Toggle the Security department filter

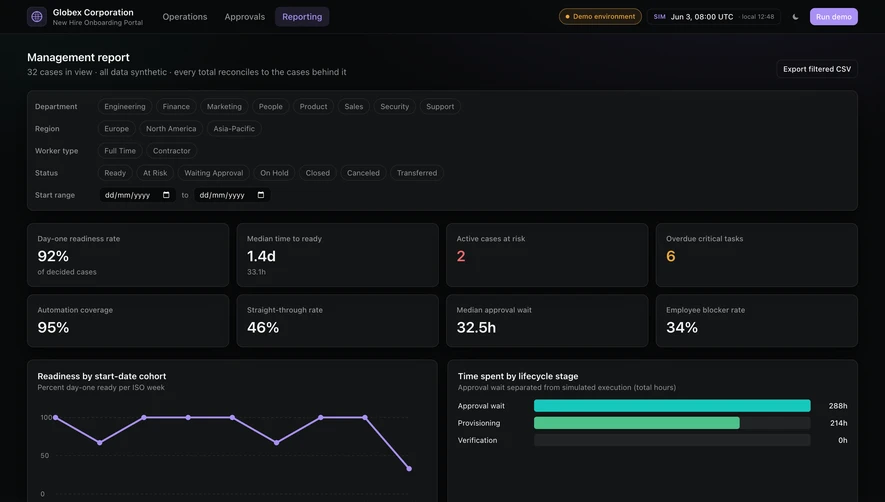coord(395,106)
